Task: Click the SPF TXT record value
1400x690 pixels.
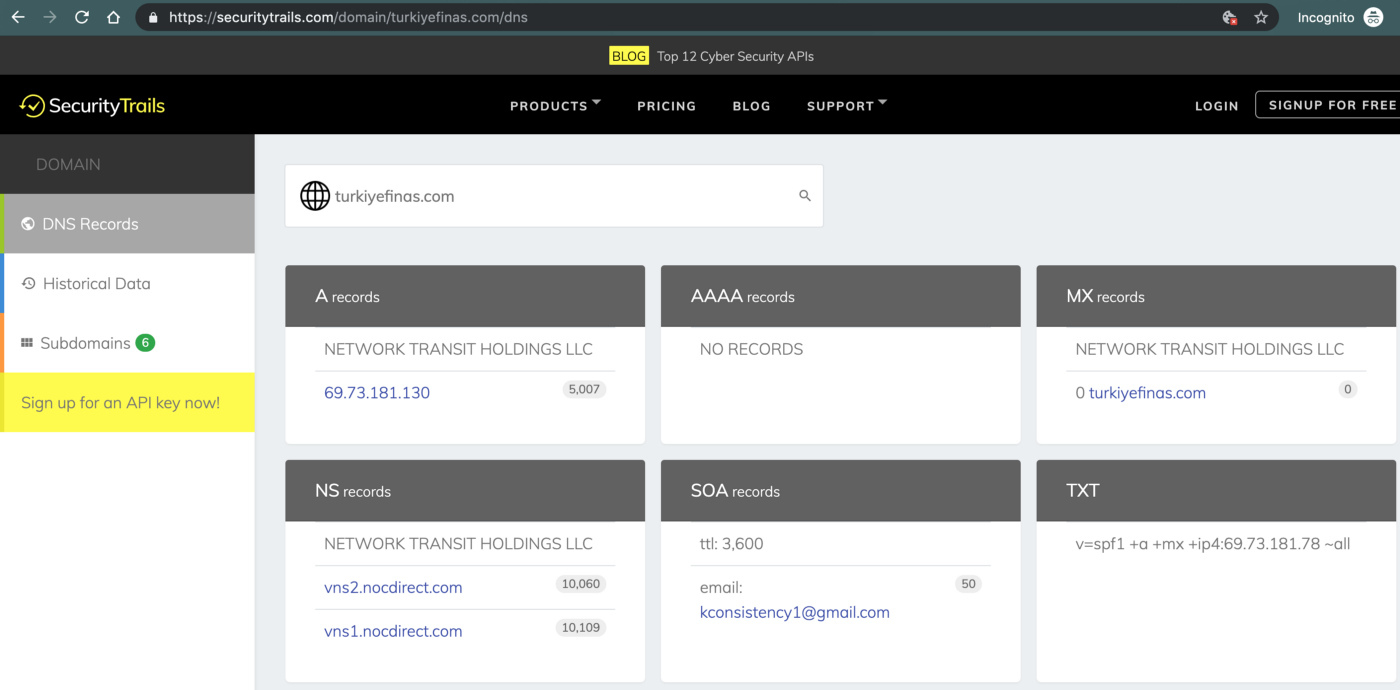Action: pyautogui.click(x=1213, y=544)
